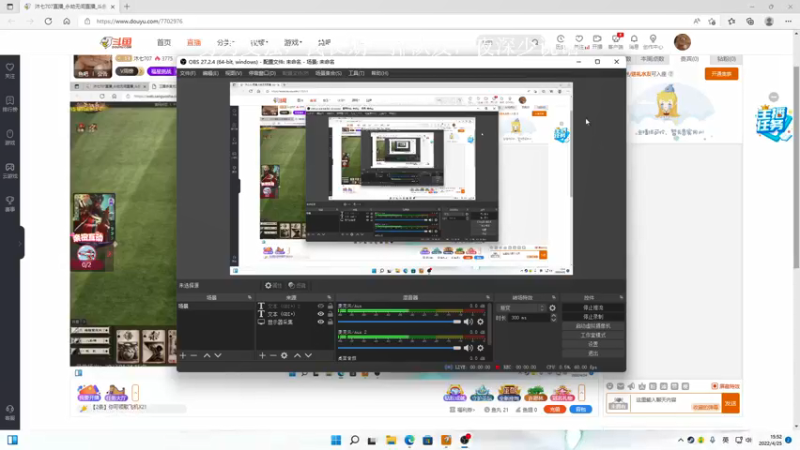Open the OBS Help menu
The height and width of the screenshot is (450, 800).
[x=380, y=73]
